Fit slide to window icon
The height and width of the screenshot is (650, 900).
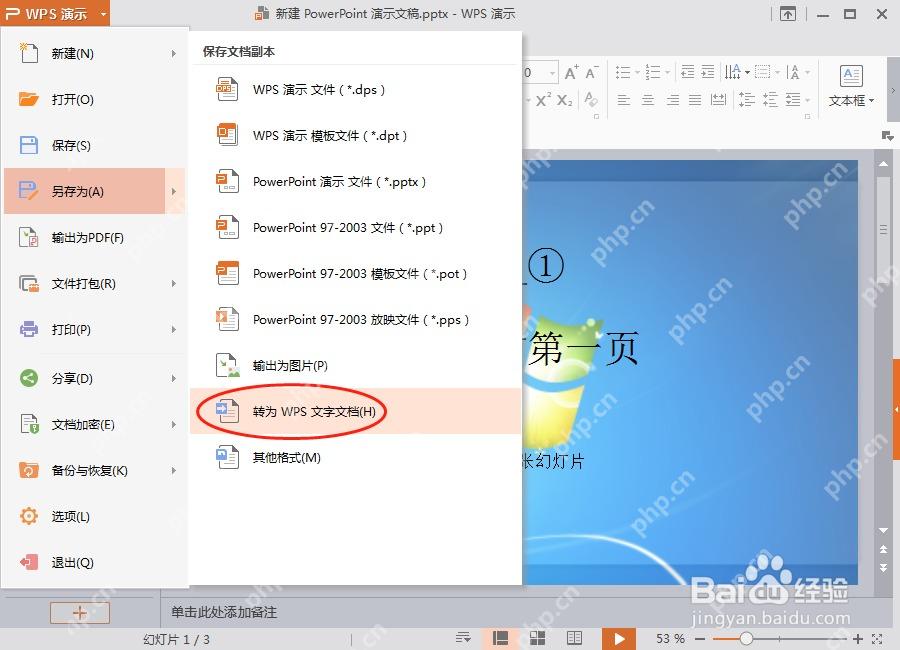pos(877,639)
